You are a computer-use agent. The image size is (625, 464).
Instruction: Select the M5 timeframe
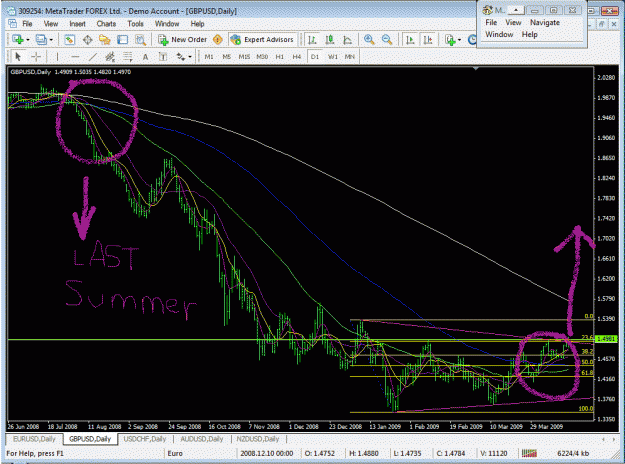click(x=226, y=57)
